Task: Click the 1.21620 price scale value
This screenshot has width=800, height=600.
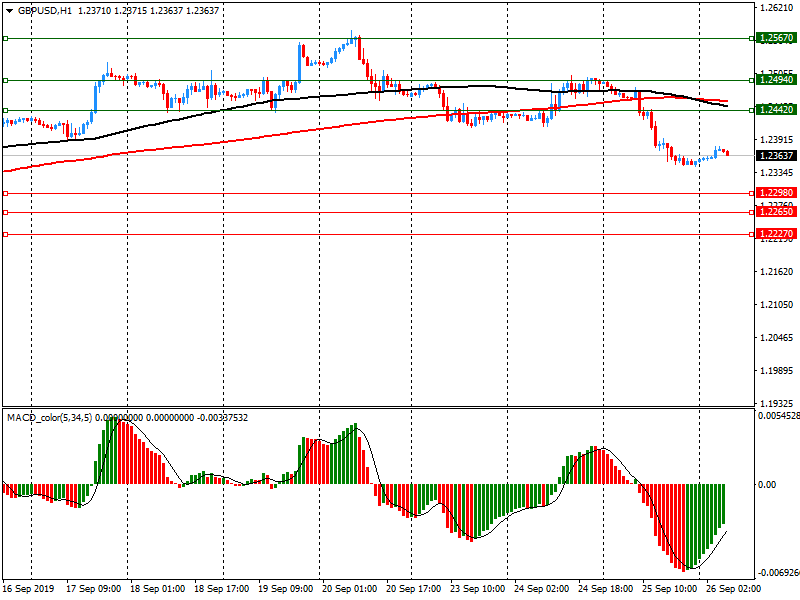Action: [x=777, y=272]
